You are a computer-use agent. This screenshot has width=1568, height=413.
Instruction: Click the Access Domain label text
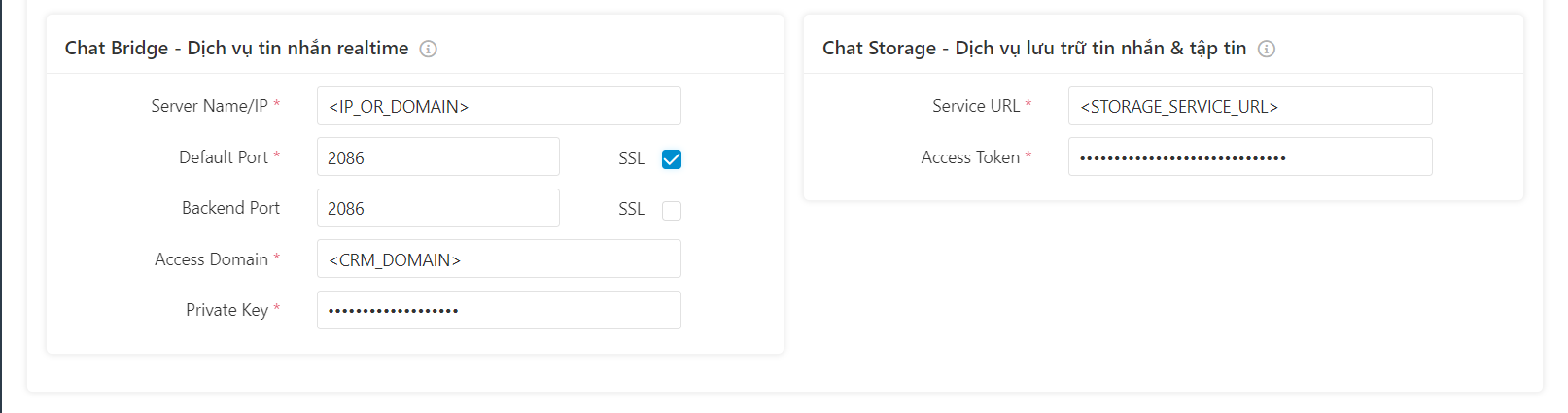point(211,259)
